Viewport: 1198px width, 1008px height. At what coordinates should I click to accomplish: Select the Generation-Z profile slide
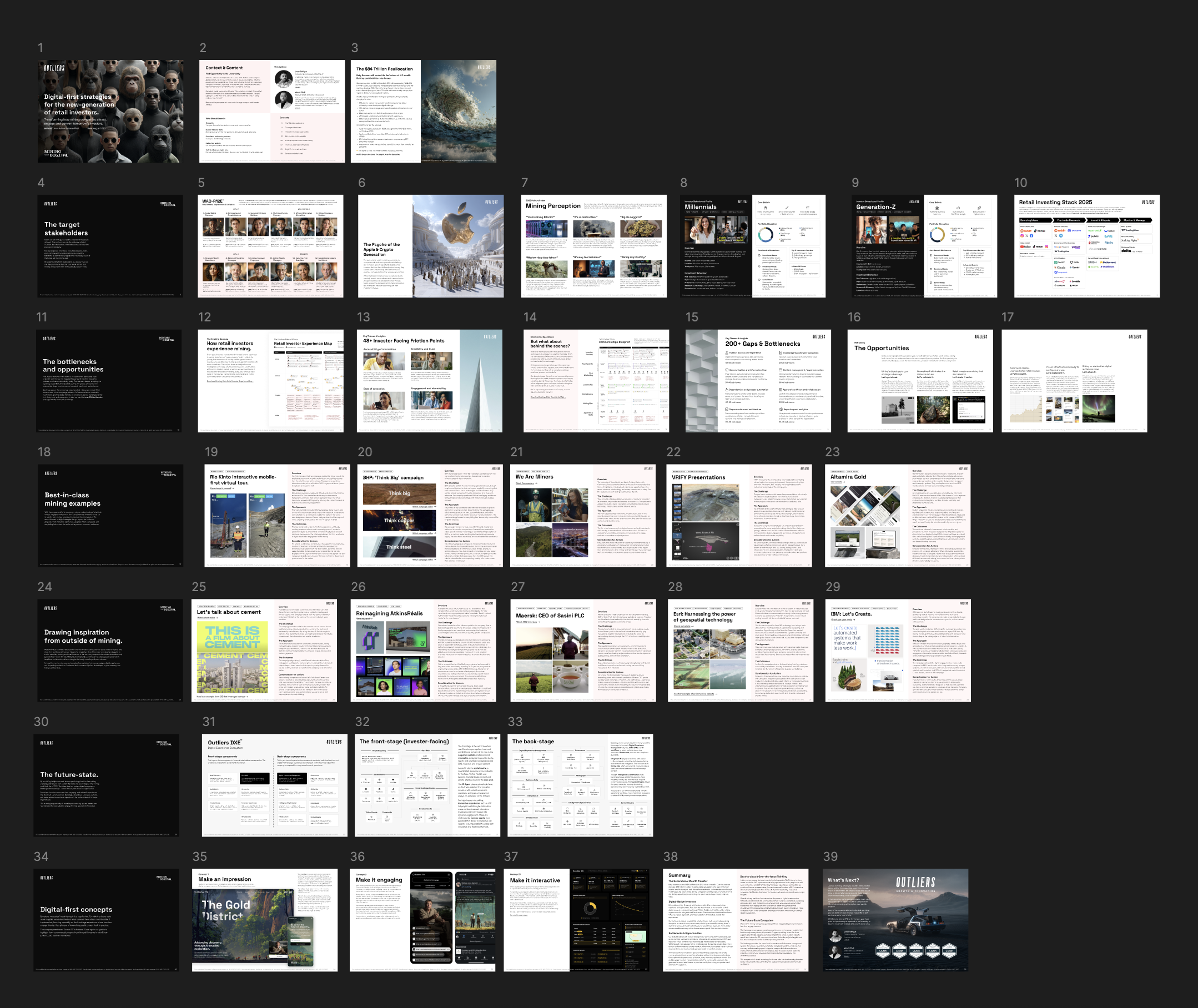pyautogui.click(x=924, y=246)
